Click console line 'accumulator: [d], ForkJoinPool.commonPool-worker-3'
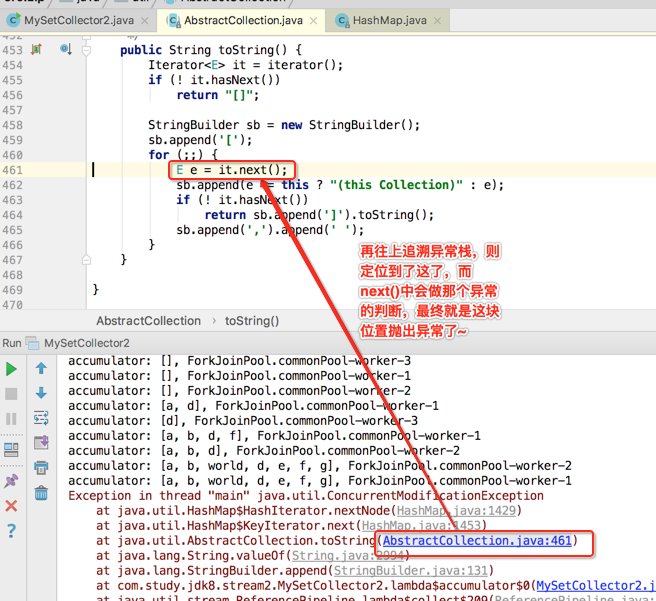656x601 pixels. [243, 420]
